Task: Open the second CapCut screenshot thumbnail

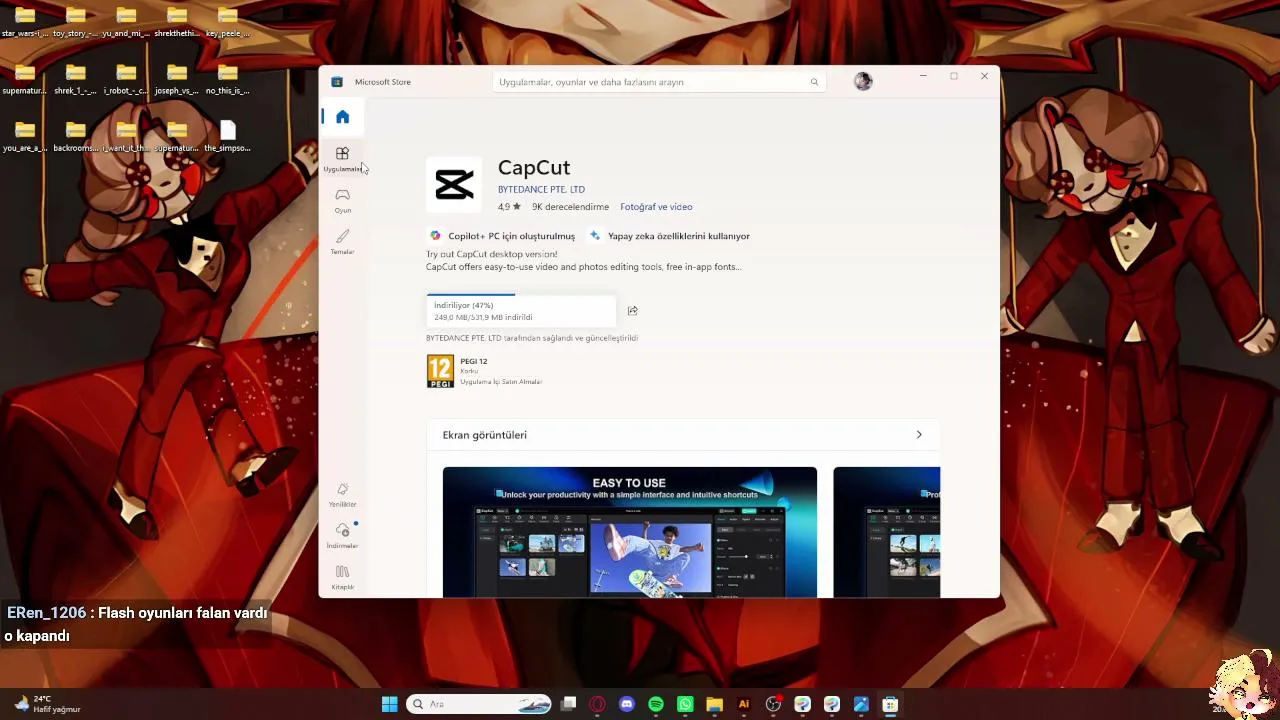Action: point(887,532)
